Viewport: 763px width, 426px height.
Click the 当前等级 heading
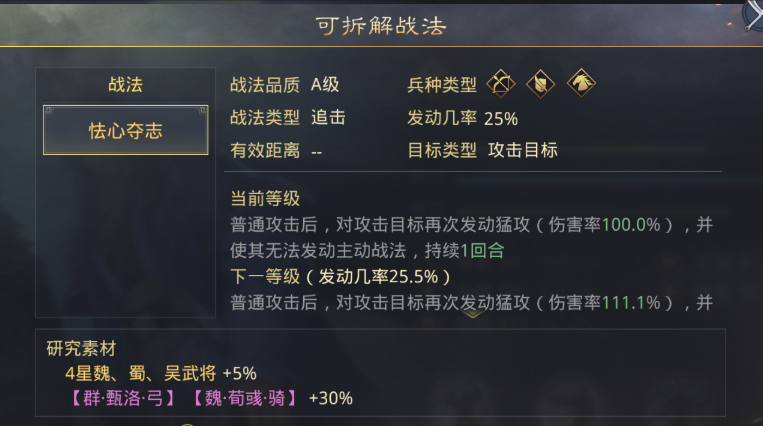coord(265,198)
